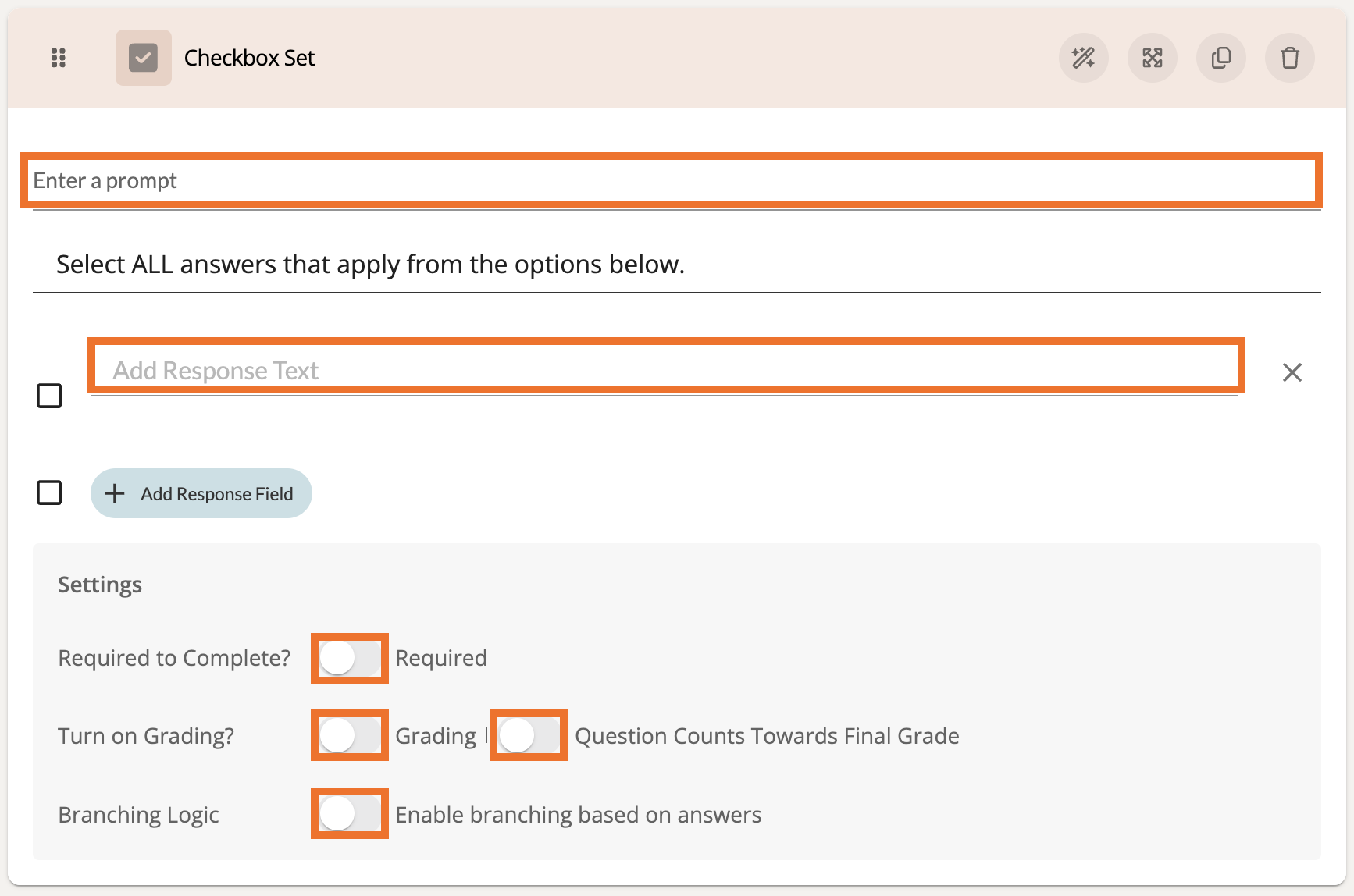Click the magic wand icon

pyautogui.click(x=1083, y=58)
